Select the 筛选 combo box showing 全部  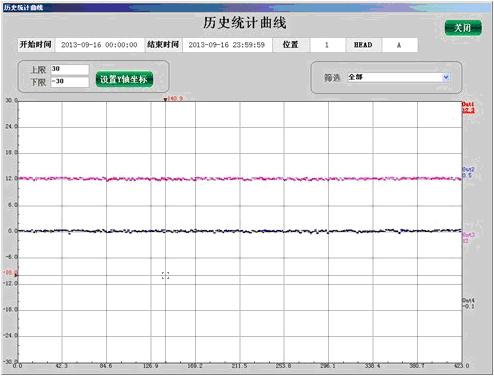[x=398, y=77]
